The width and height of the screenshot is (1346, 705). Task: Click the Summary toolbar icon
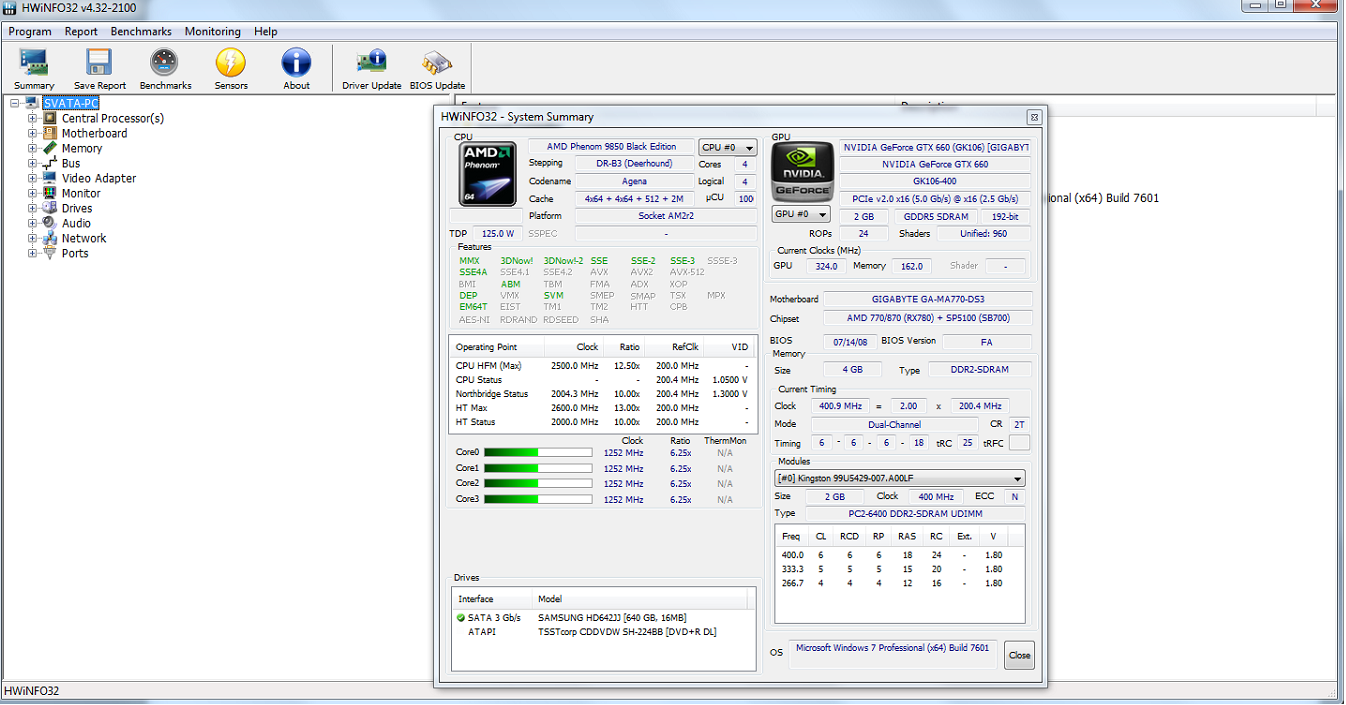[x=34, y=64]
